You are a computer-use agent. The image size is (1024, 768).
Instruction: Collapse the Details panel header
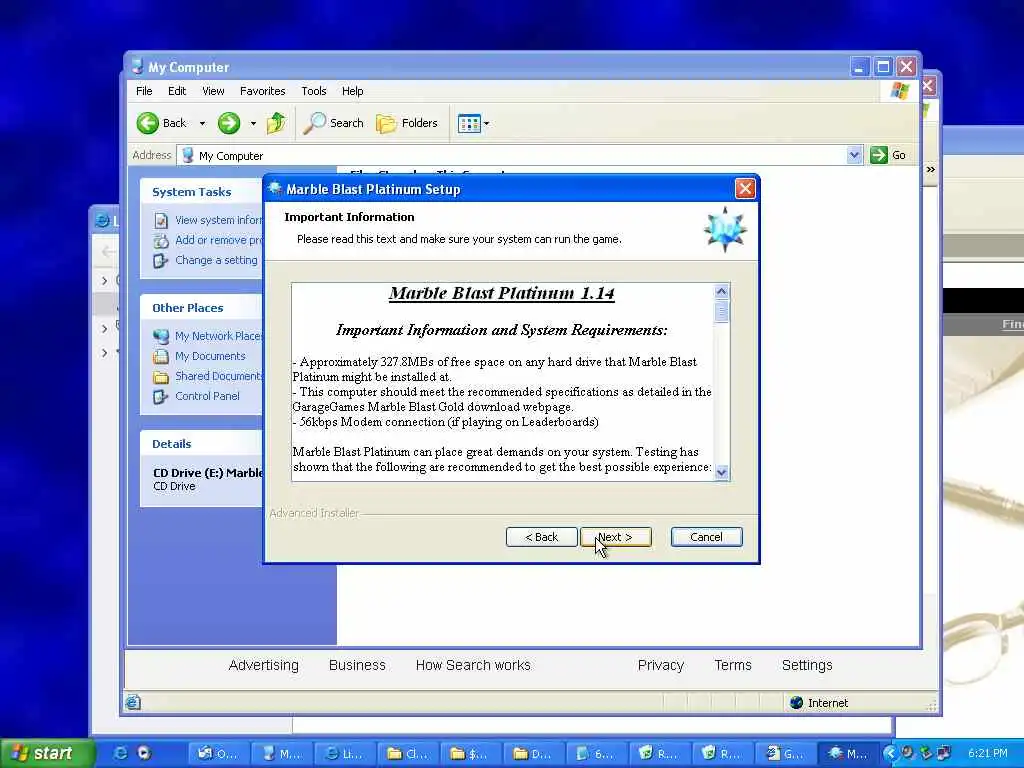[x=201, y=443]
